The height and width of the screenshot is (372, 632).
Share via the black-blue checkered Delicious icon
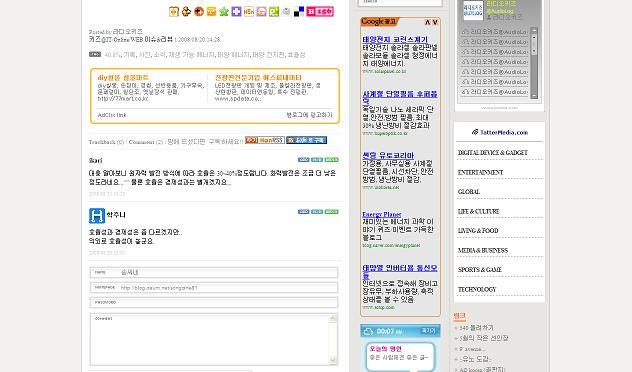point(299,12)
